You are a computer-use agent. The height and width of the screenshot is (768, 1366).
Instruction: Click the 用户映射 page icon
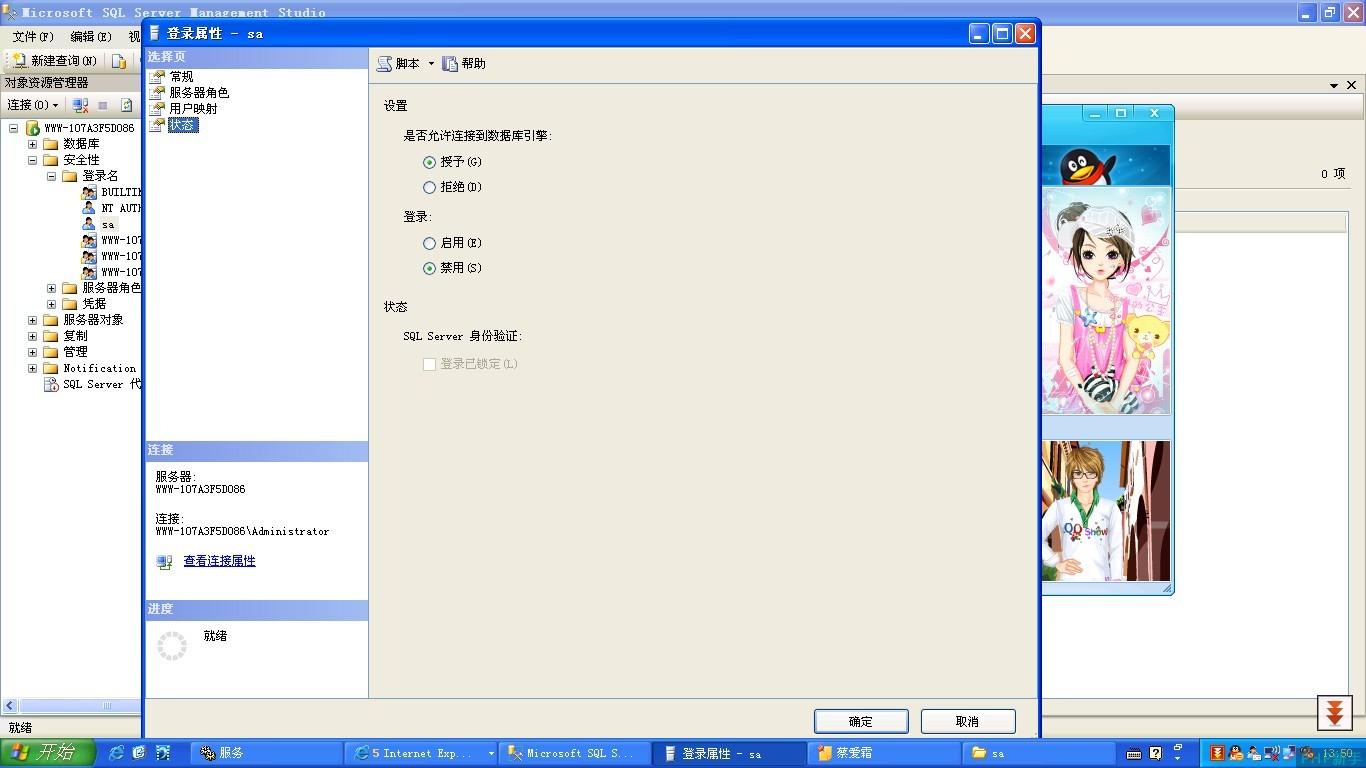157,108
